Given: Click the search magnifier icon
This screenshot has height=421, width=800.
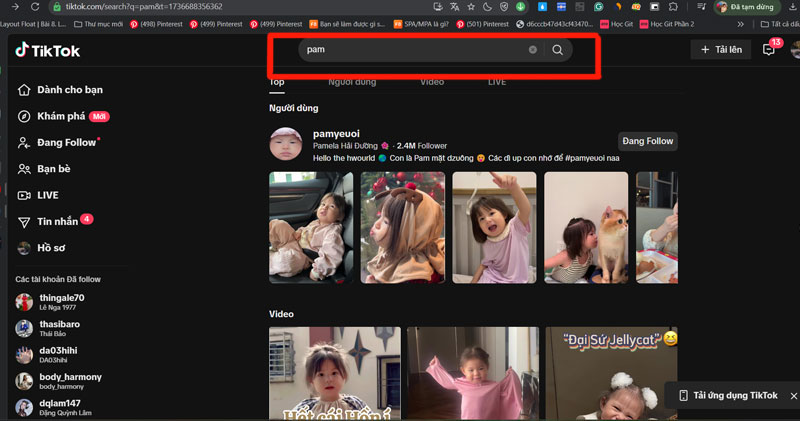Looking at the screenshot, I should (558, 49).
